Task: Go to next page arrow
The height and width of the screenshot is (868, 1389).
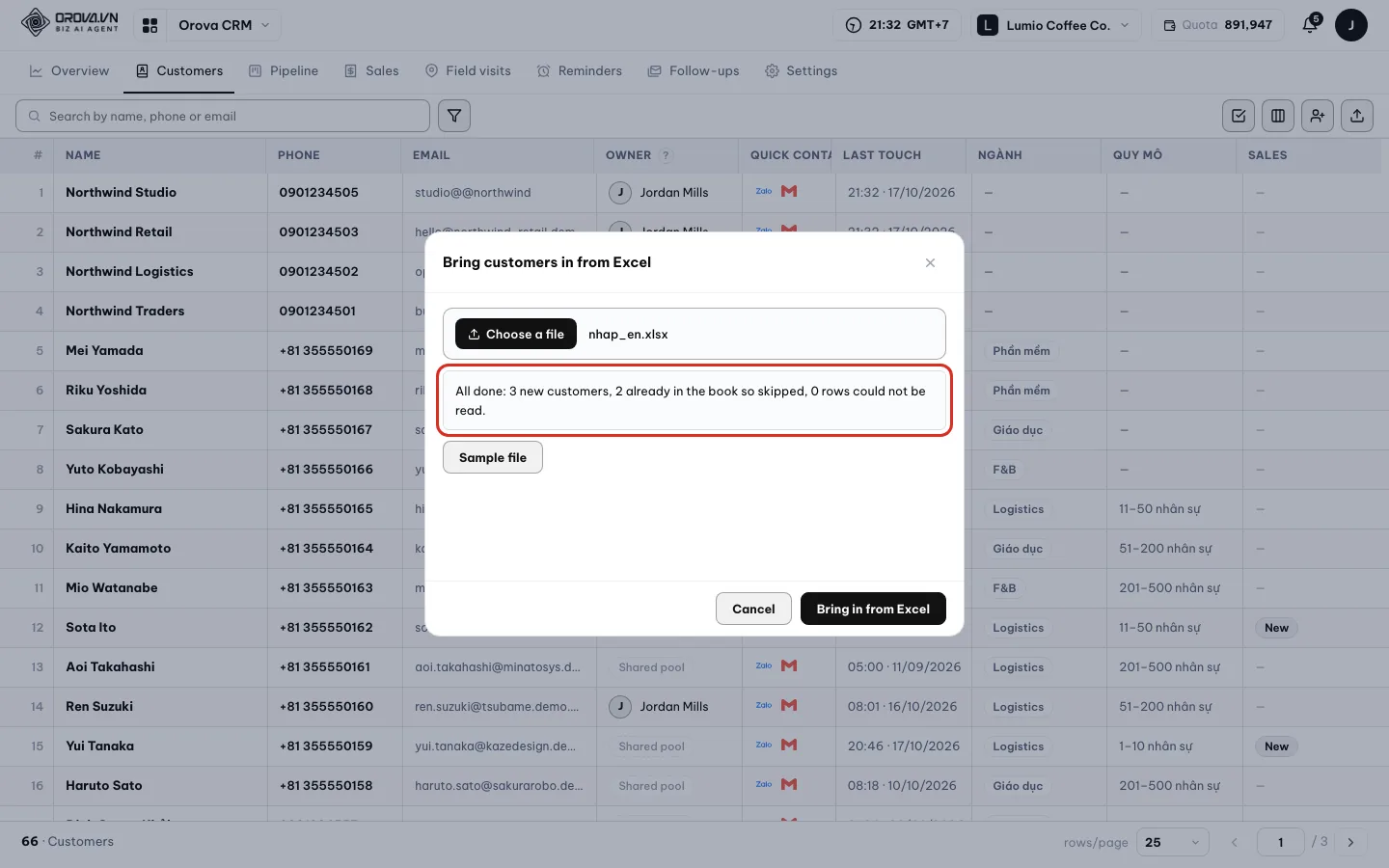Action: pyautogui.click(x=1350, y=842)
